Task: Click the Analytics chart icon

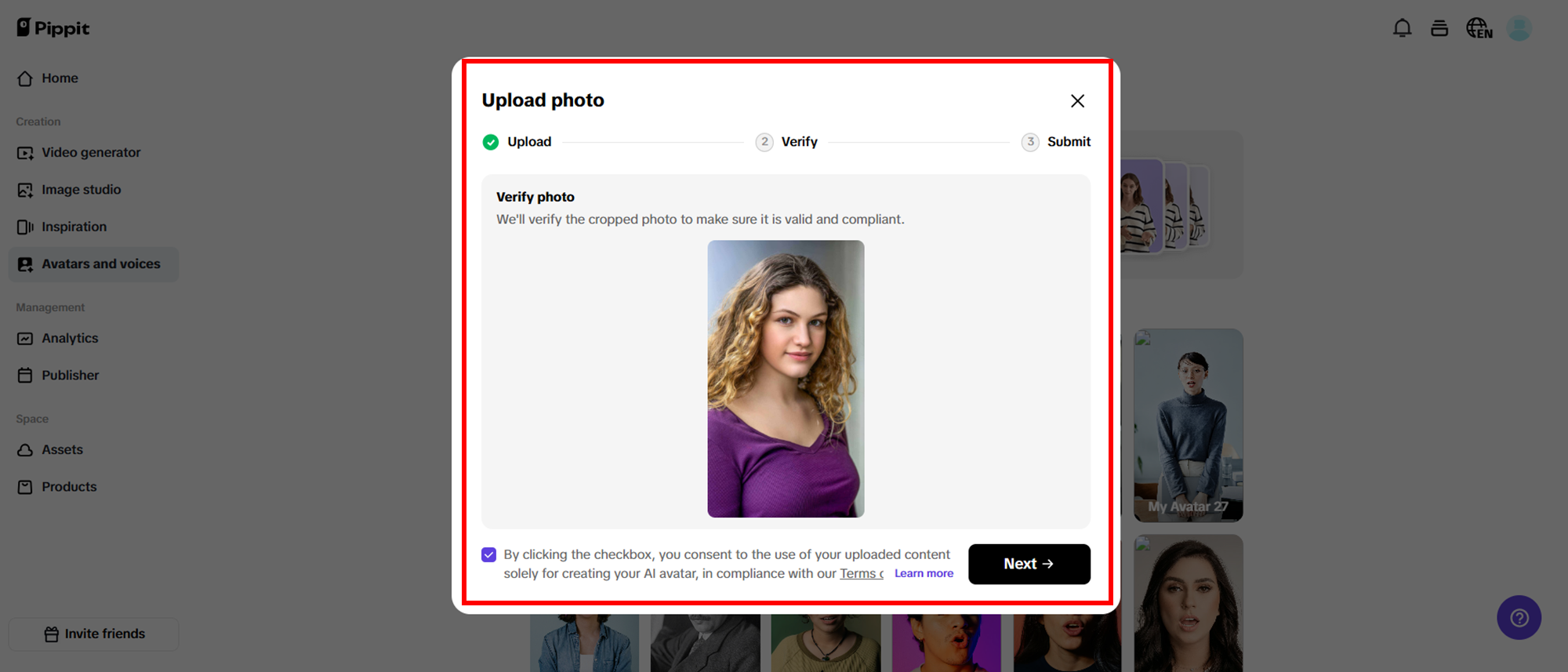Action: 25,339
